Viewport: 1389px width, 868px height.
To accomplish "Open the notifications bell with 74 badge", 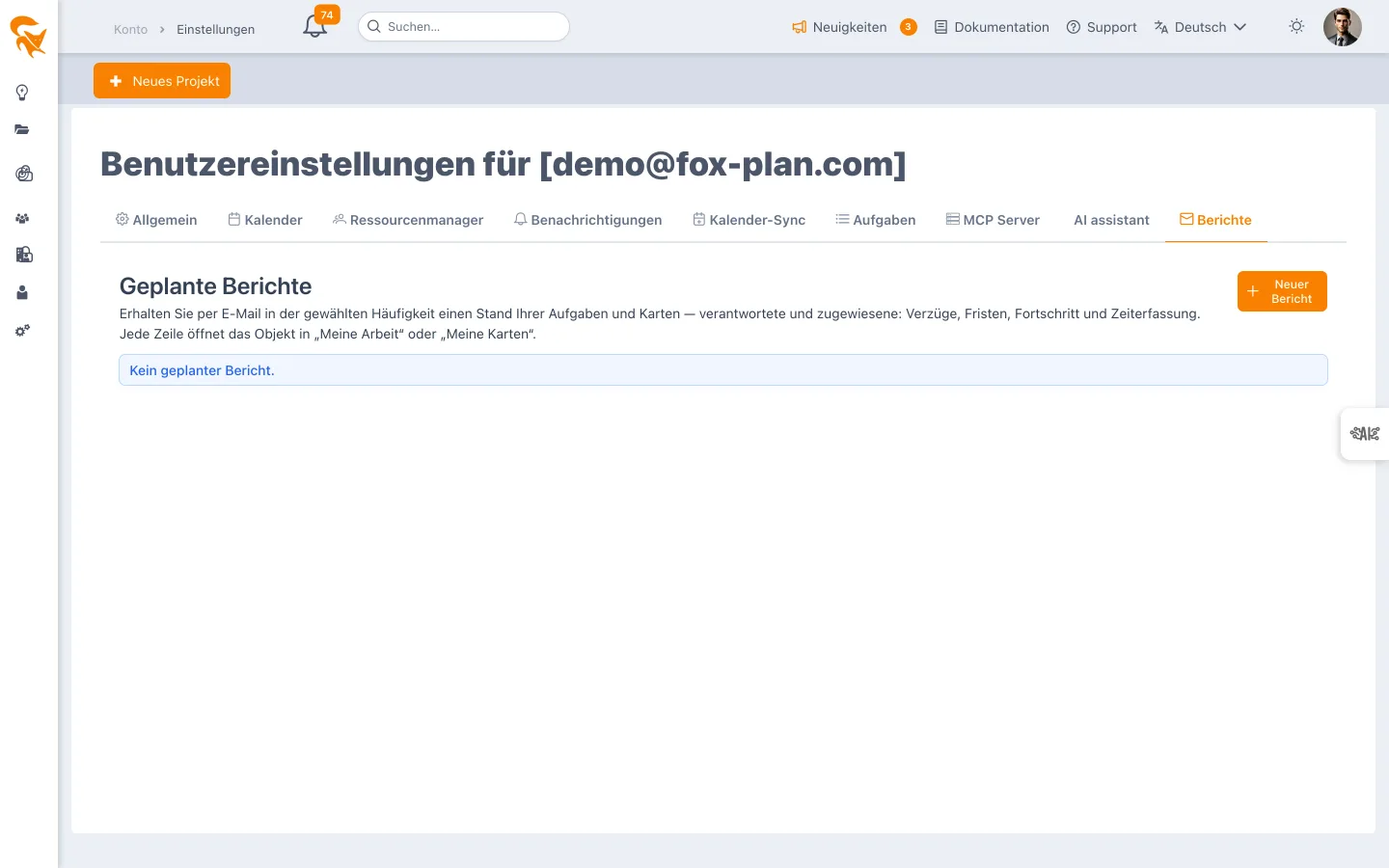I will tap(315, 26).
